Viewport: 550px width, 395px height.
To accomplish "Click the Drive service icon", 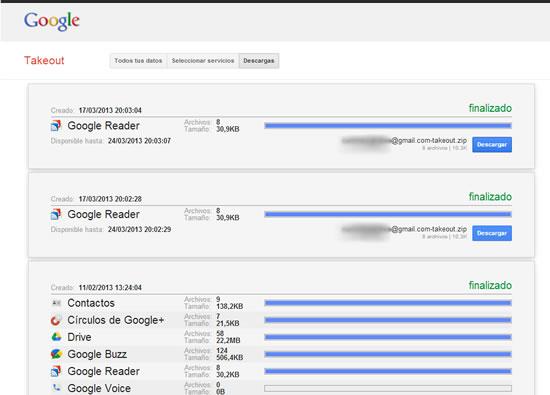I will point(56,337).
